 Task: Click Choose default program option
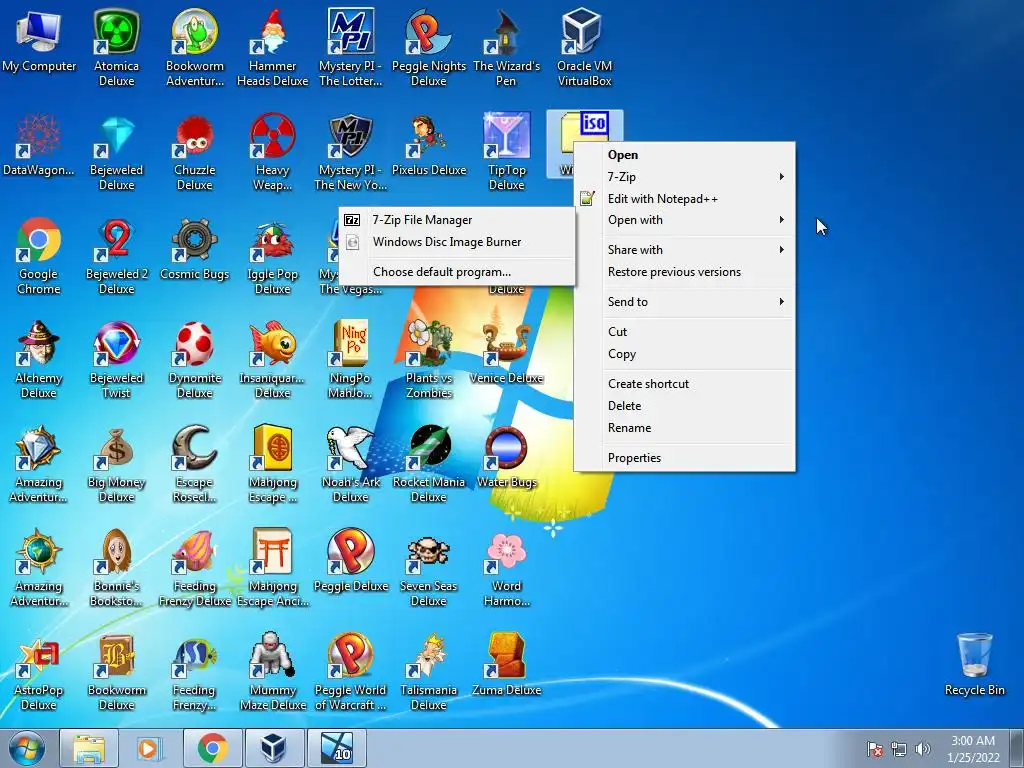456,272
